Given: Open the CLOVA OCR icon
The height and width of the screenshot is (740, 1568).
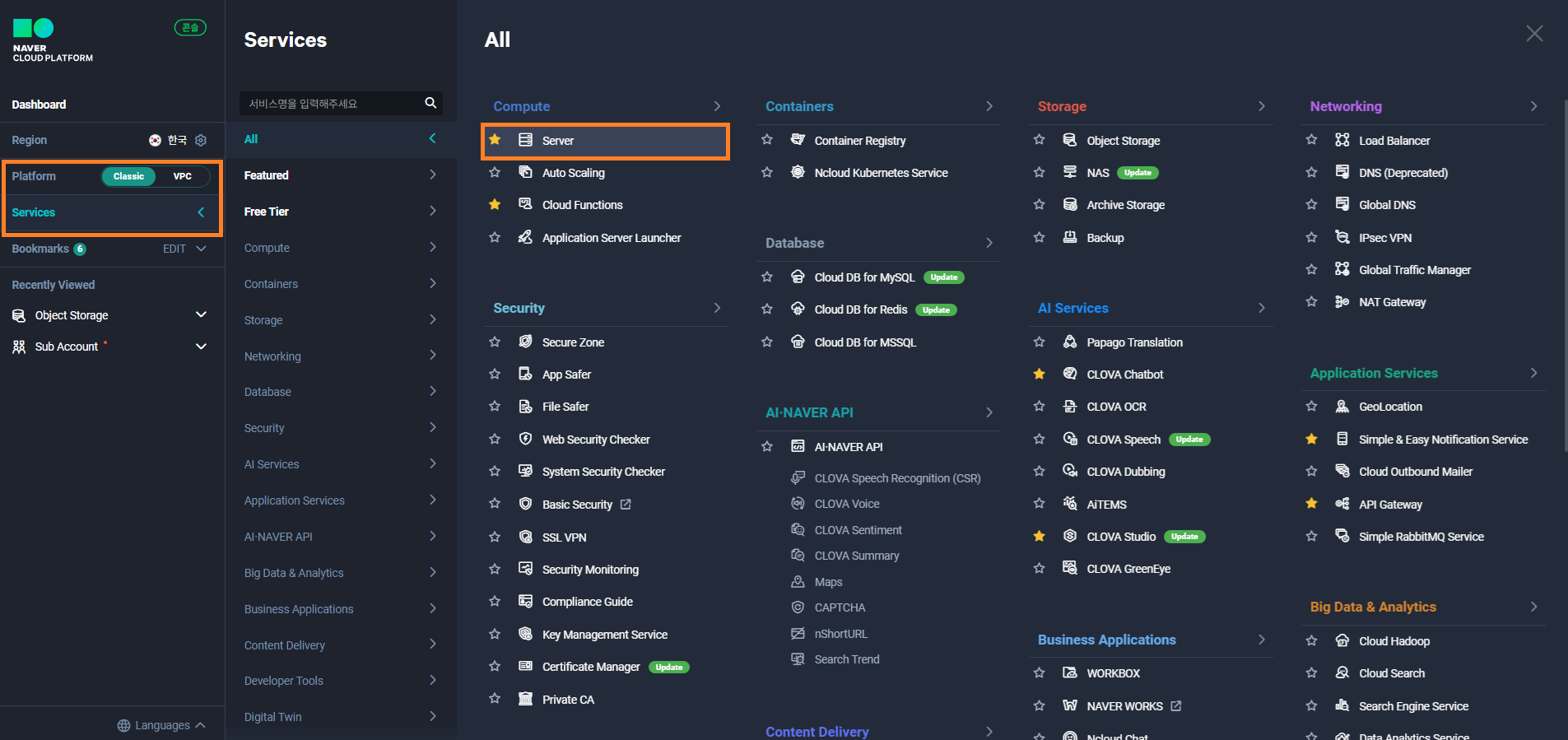Looking at the screenshot, I should point(1070,406).
